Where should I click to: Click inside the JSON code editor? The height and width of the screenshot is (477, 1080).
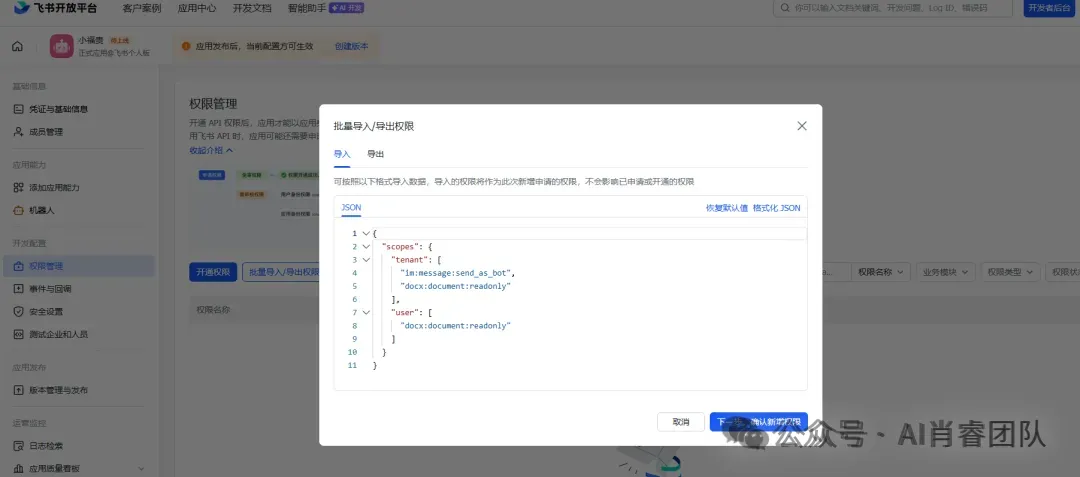(570, 306)
